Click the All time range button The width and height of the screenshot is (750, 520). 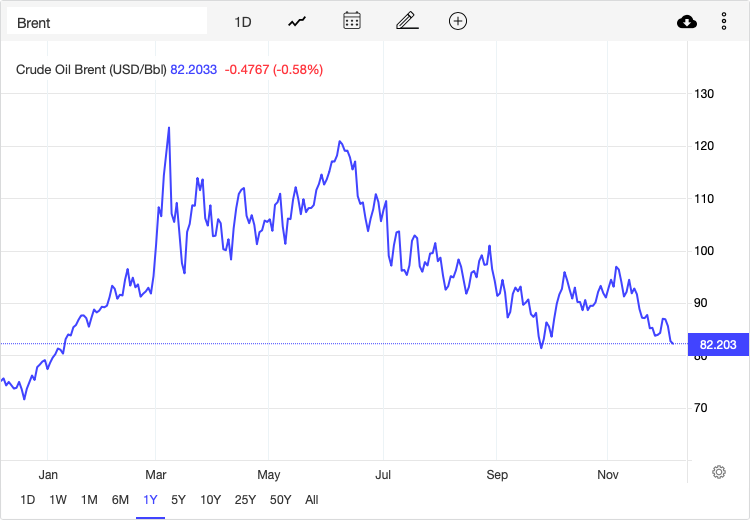point(312,500)
